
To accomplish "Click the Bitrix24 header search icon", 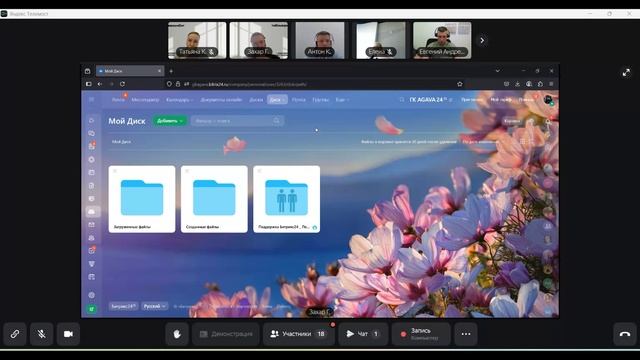I will point(402,100).
